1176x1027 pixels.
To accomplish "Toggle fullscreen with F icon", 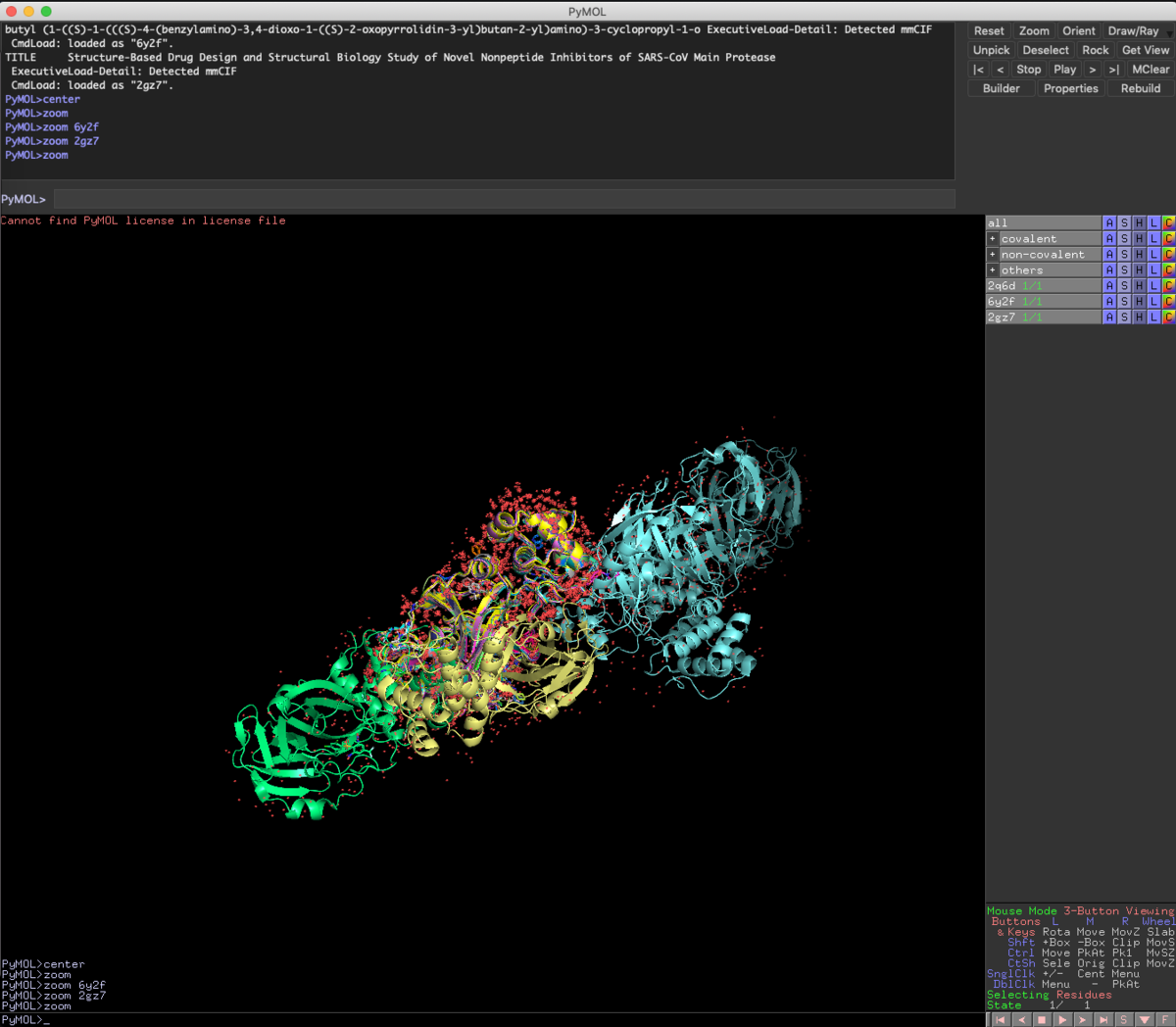I will 1165,1020.
